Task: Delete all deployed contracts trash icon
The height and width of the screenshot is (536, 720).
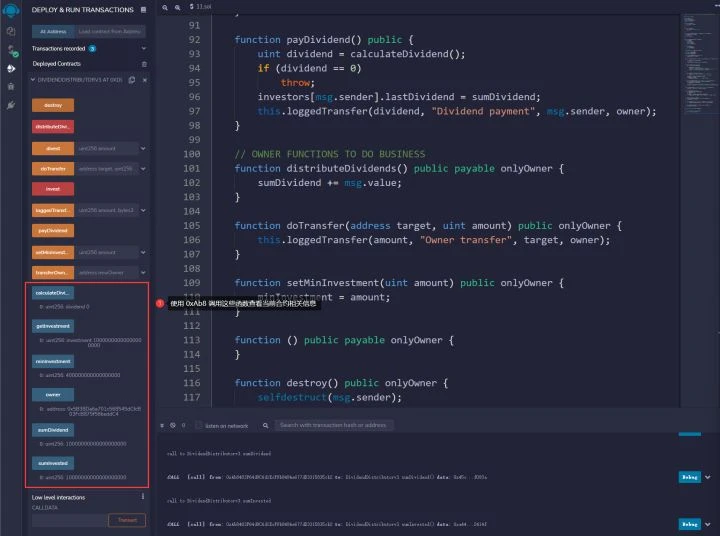Action: (144, 64)
